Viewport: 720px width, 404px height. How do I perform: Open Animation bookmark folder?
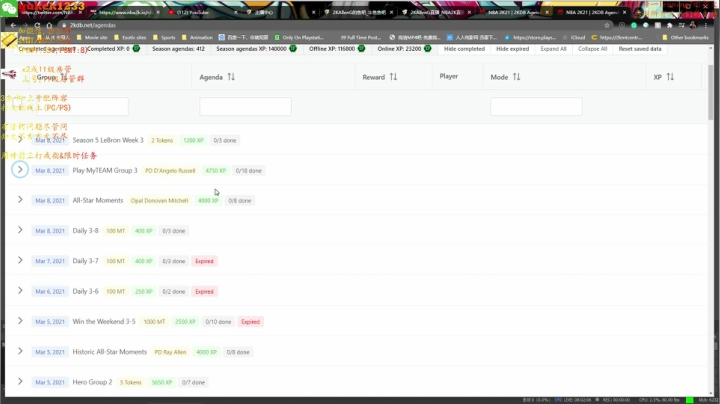[197, 38]
